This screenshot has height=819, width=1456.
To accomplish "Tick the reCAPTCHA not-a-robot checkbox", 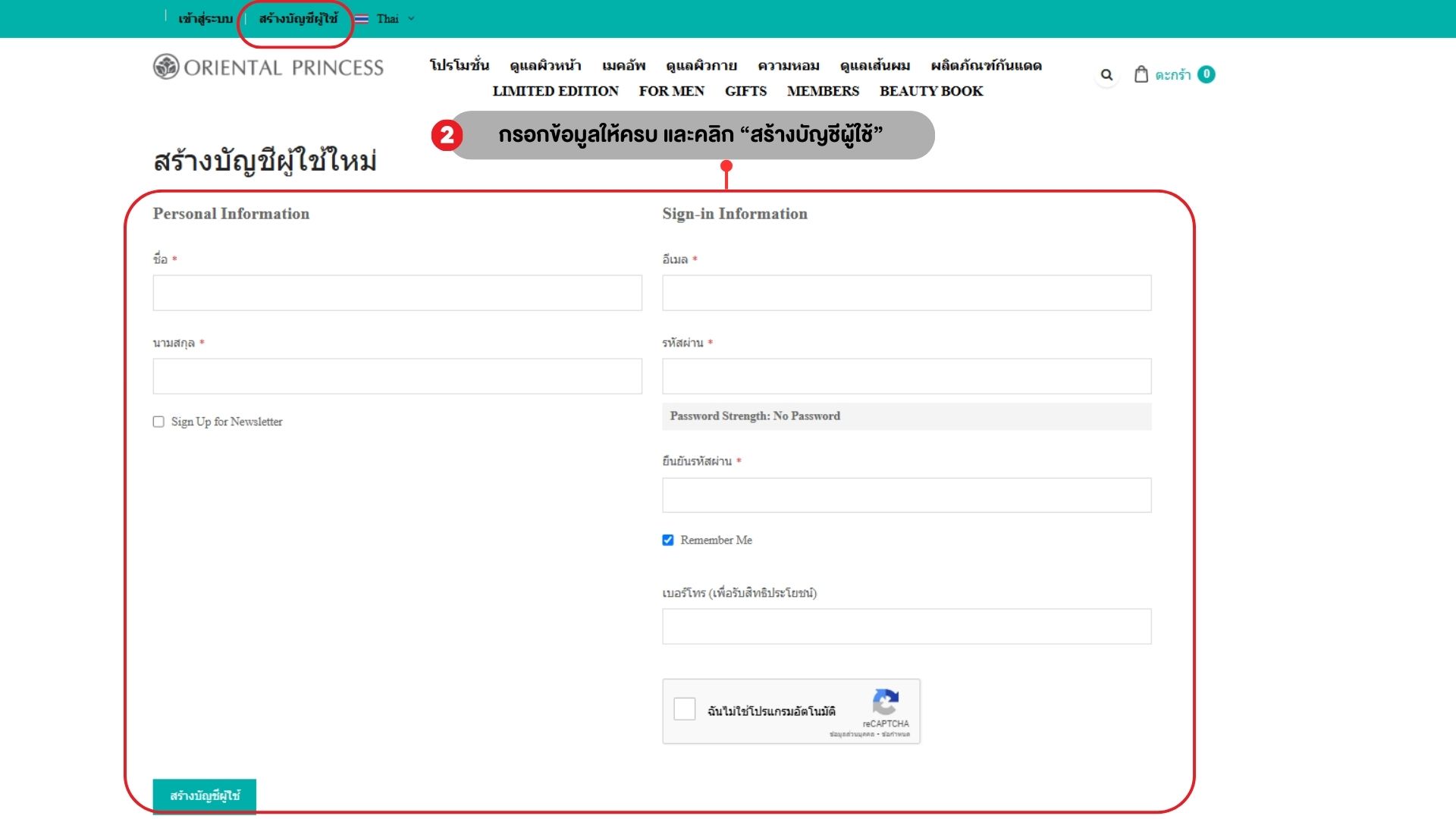I will (684, 709).
